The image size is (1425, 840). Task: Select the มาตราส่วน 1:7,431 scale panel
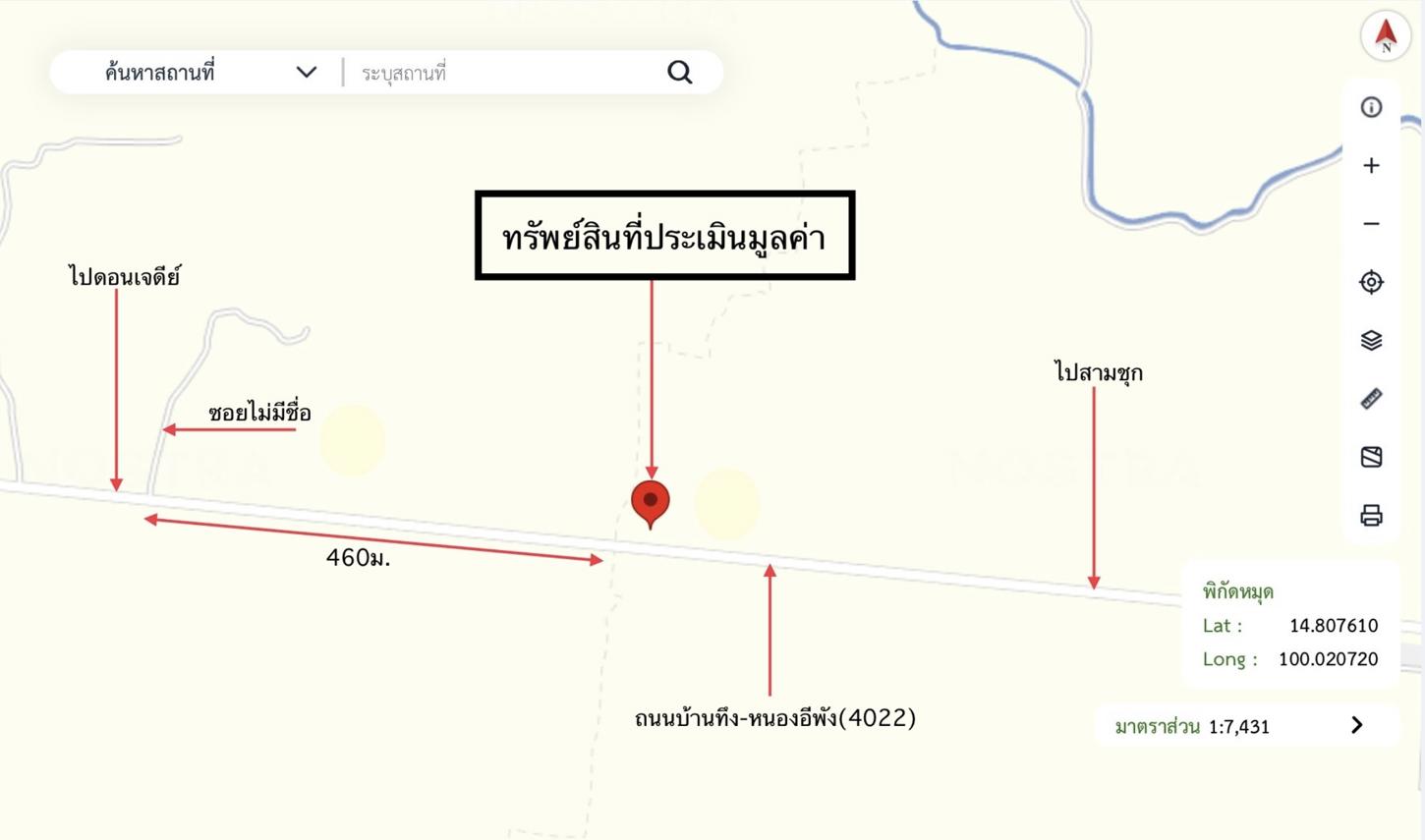click(x=1246, y=726)
